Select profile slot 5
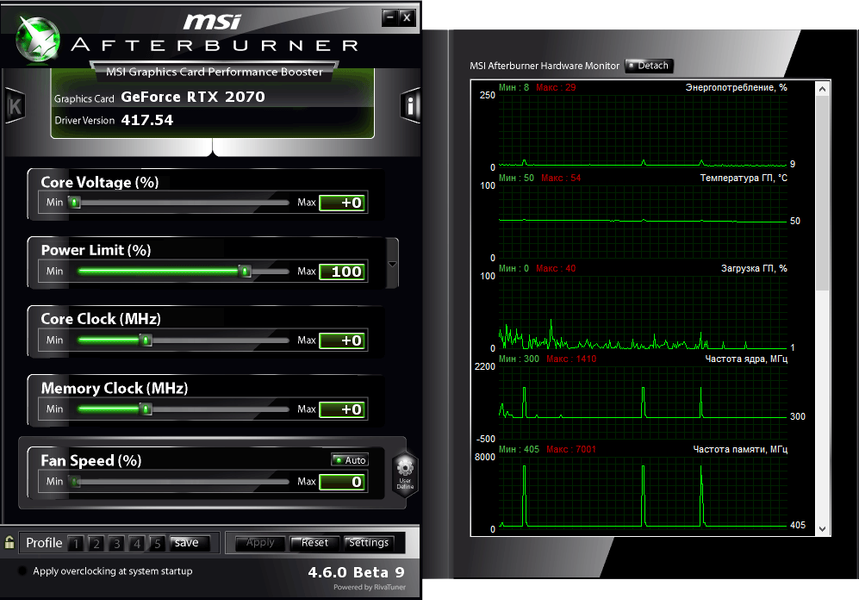859x600 pixels. pos(157,543)
